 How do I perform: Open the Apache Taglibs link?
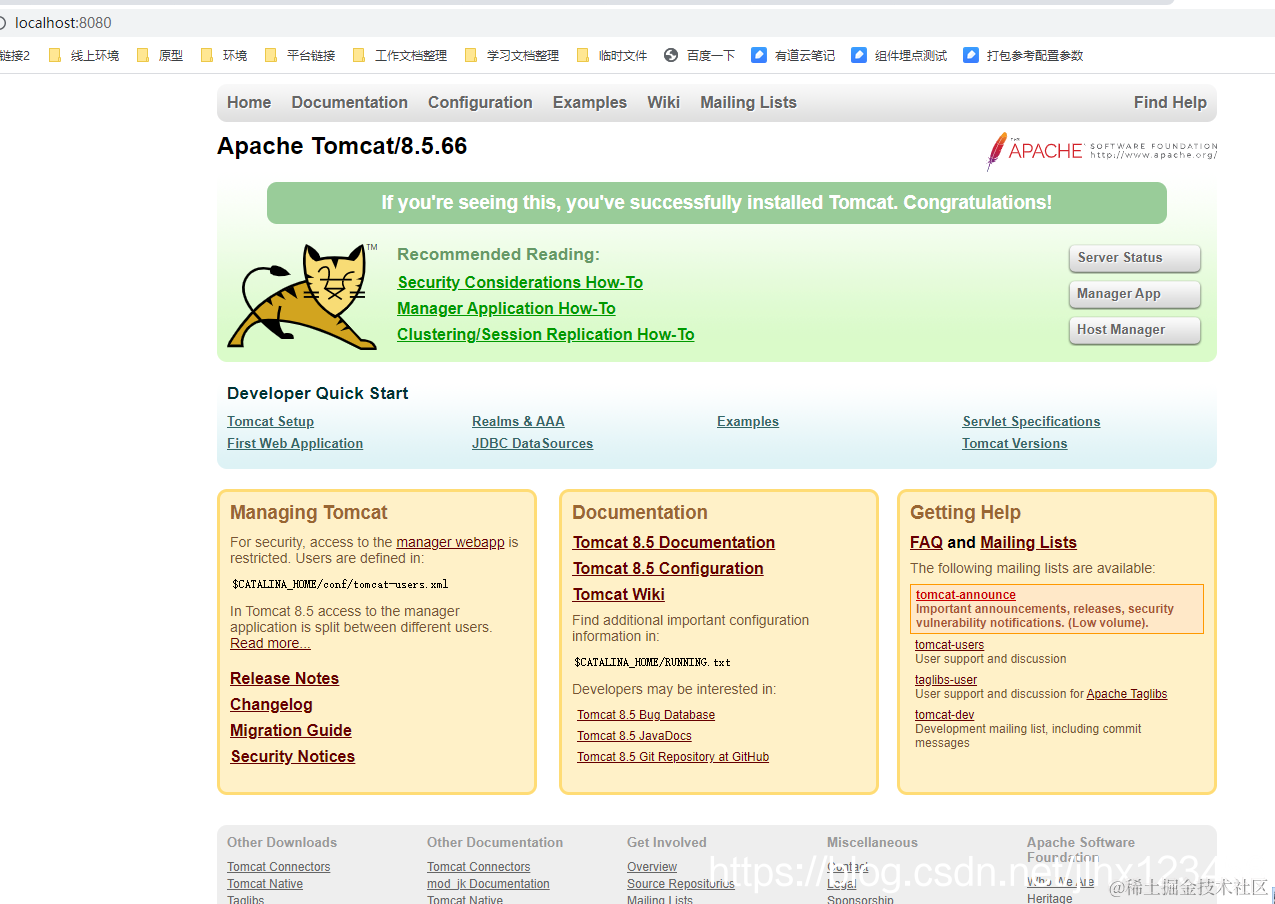[1127, 694]
